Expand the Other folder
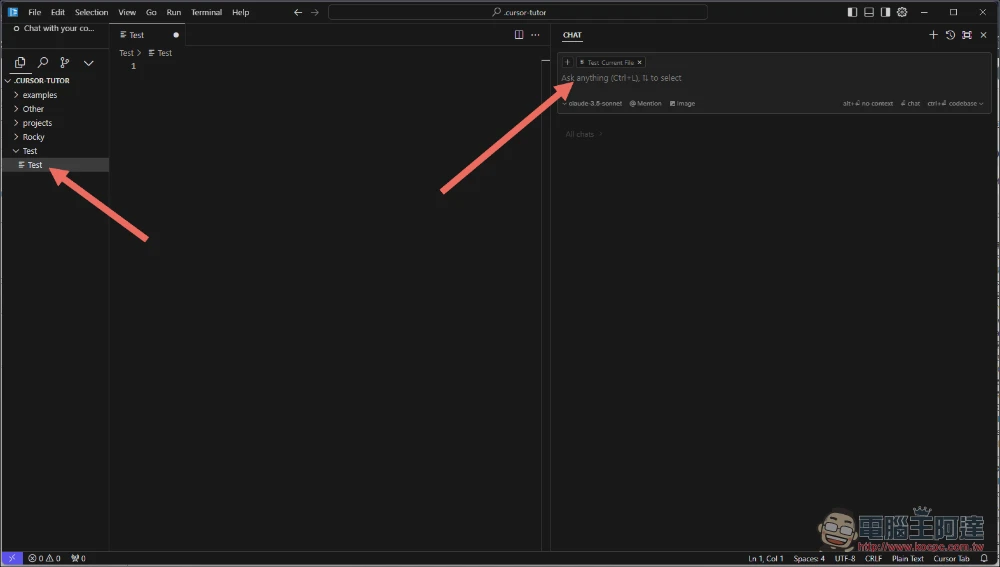This screenshot has width=1000, height=567. coord(55,108)
